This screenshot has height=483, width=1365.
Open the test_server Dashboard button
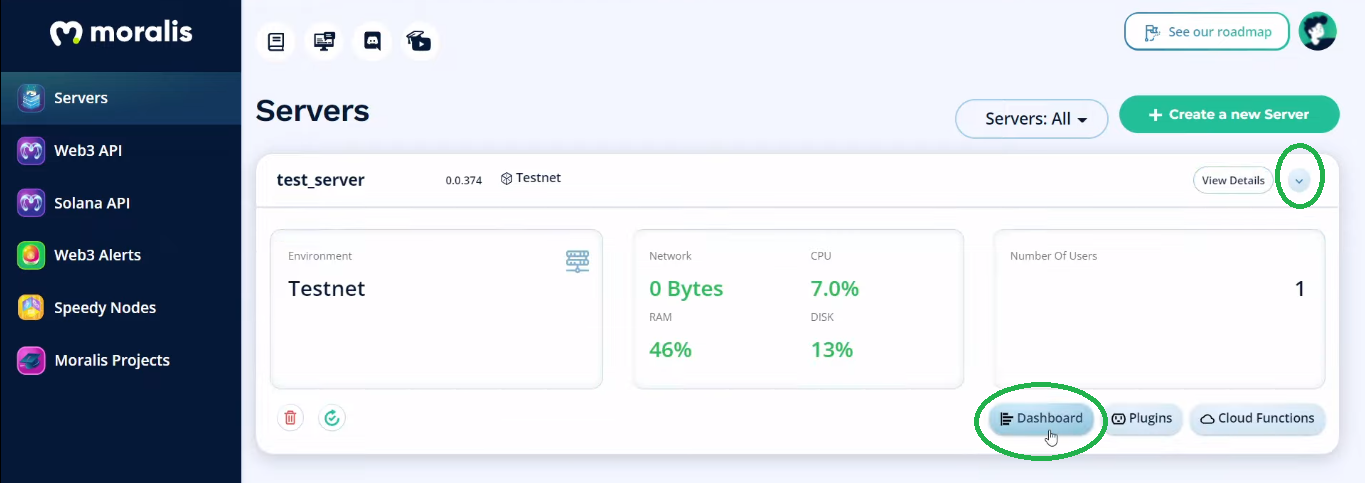coord(1041,419)
